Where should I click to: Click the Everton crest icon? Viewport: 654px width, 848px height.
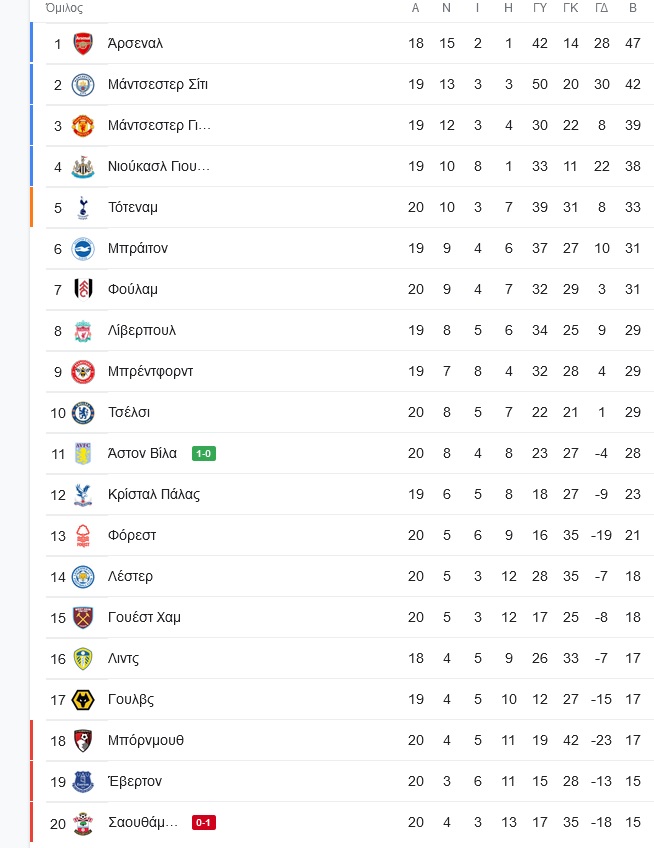[x=83, y=782]
